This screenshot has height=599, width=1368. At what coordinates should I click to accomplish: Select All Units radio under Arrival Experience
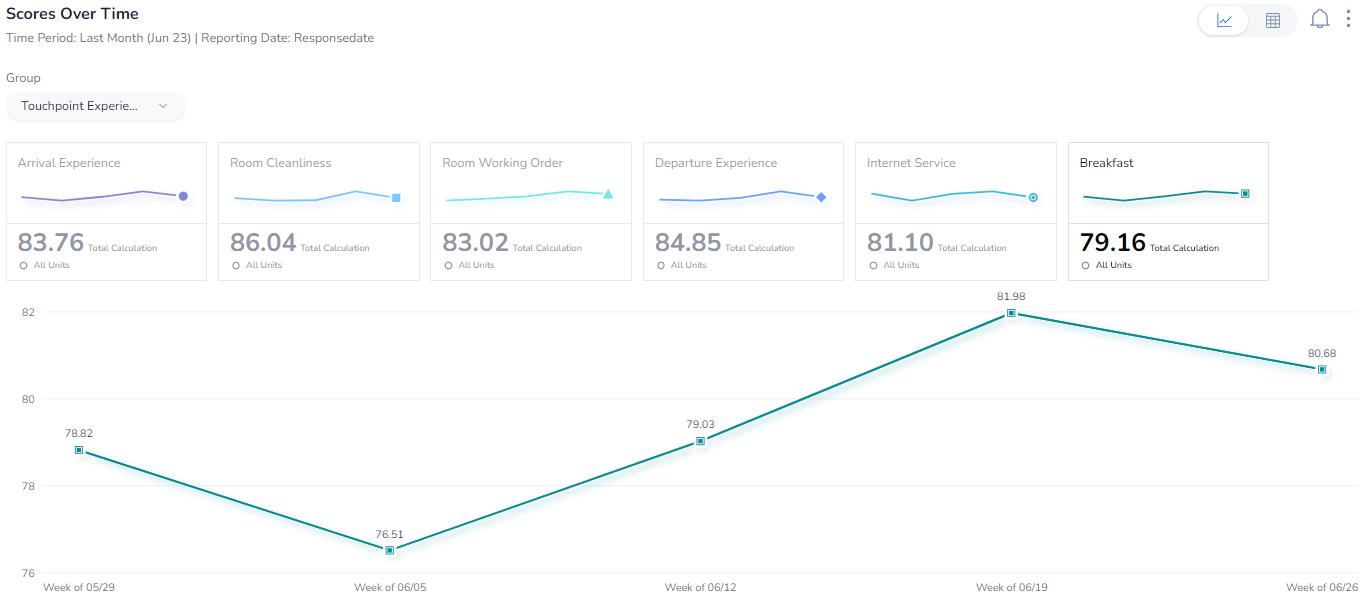(x=24, y=265)
